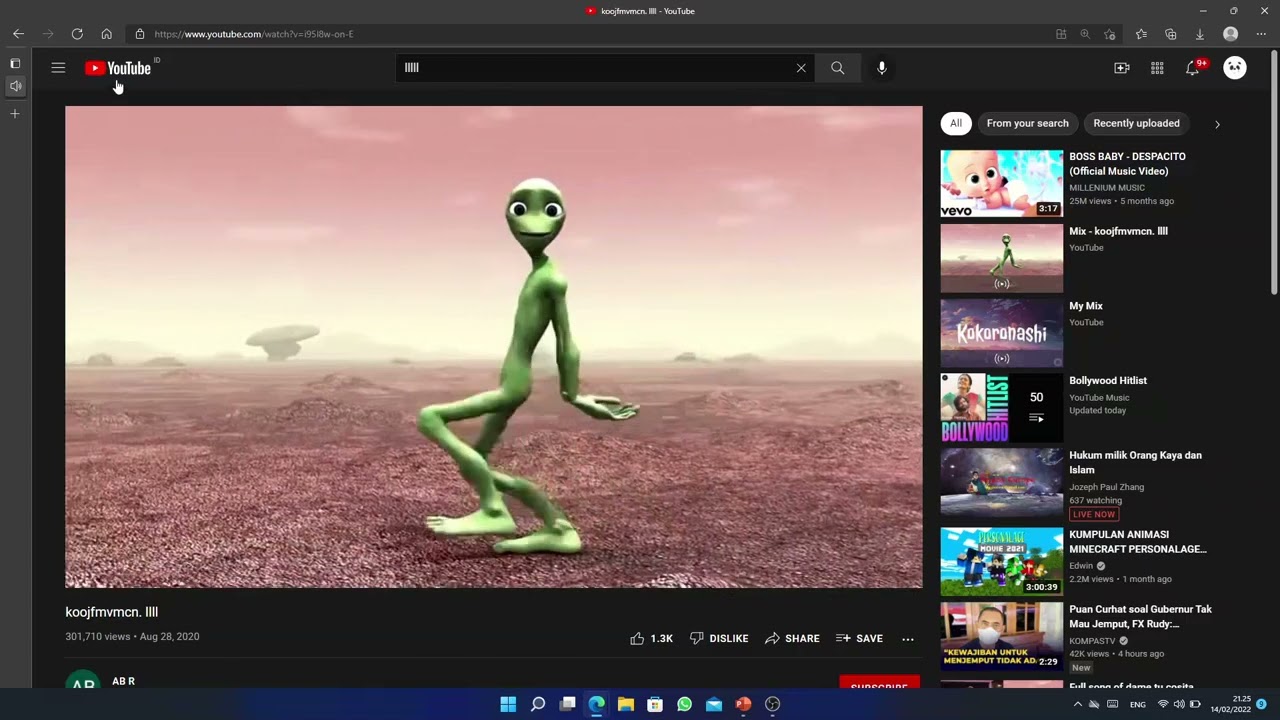Dislike the video
The height and width of the screenshot is (720, 1280).
click(719, 638)
